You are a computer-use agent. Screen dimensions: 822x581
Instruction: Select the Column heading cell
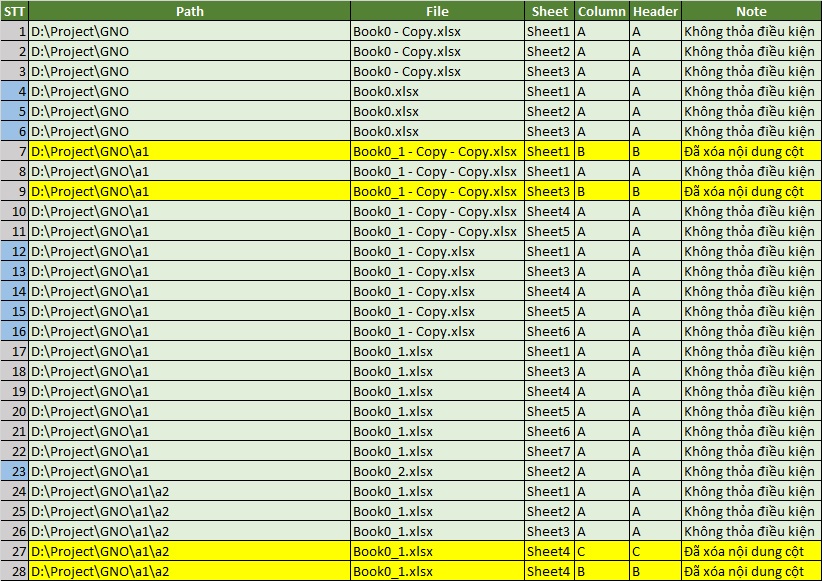point(602,11)
